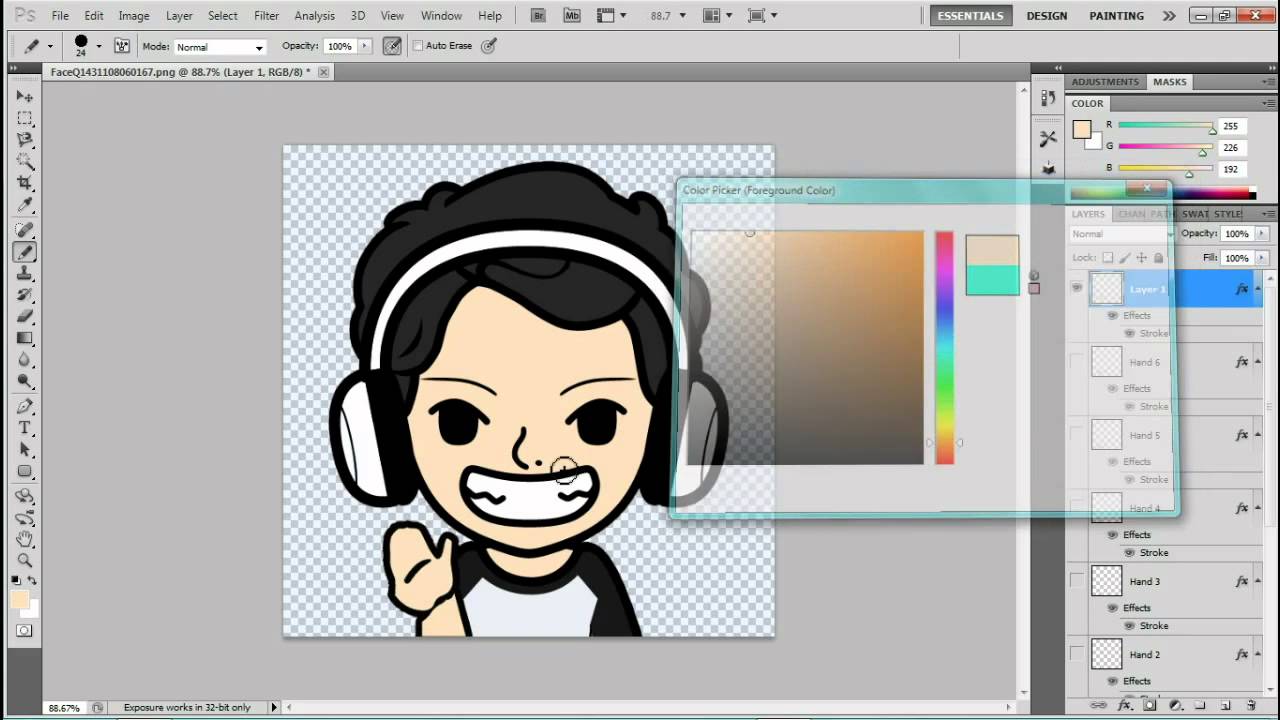Switch to the ADJUSTMENTS tab
This screenshot has width=1280, height=720.
click(x=1105, y=82)
